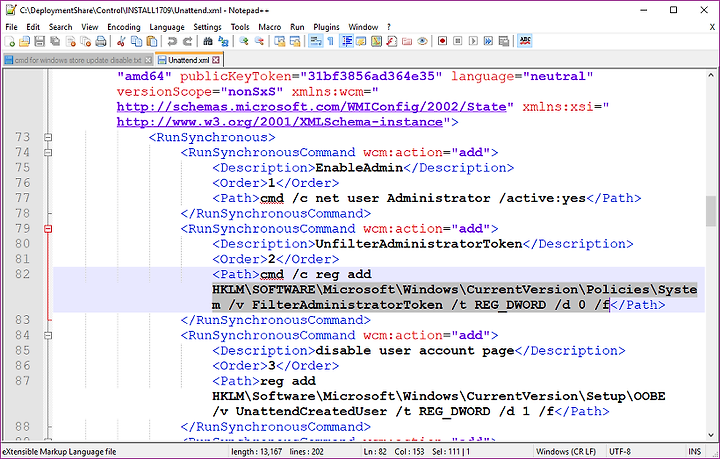Open the www.w3.org XMLSchema-instance link
The height and width of the screenshot is (459, 720).
[280, 122]
